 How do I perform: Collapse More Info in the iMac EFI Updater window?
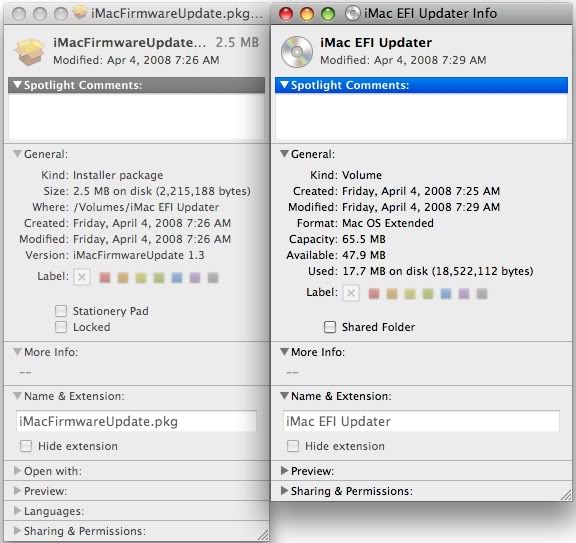284,352
